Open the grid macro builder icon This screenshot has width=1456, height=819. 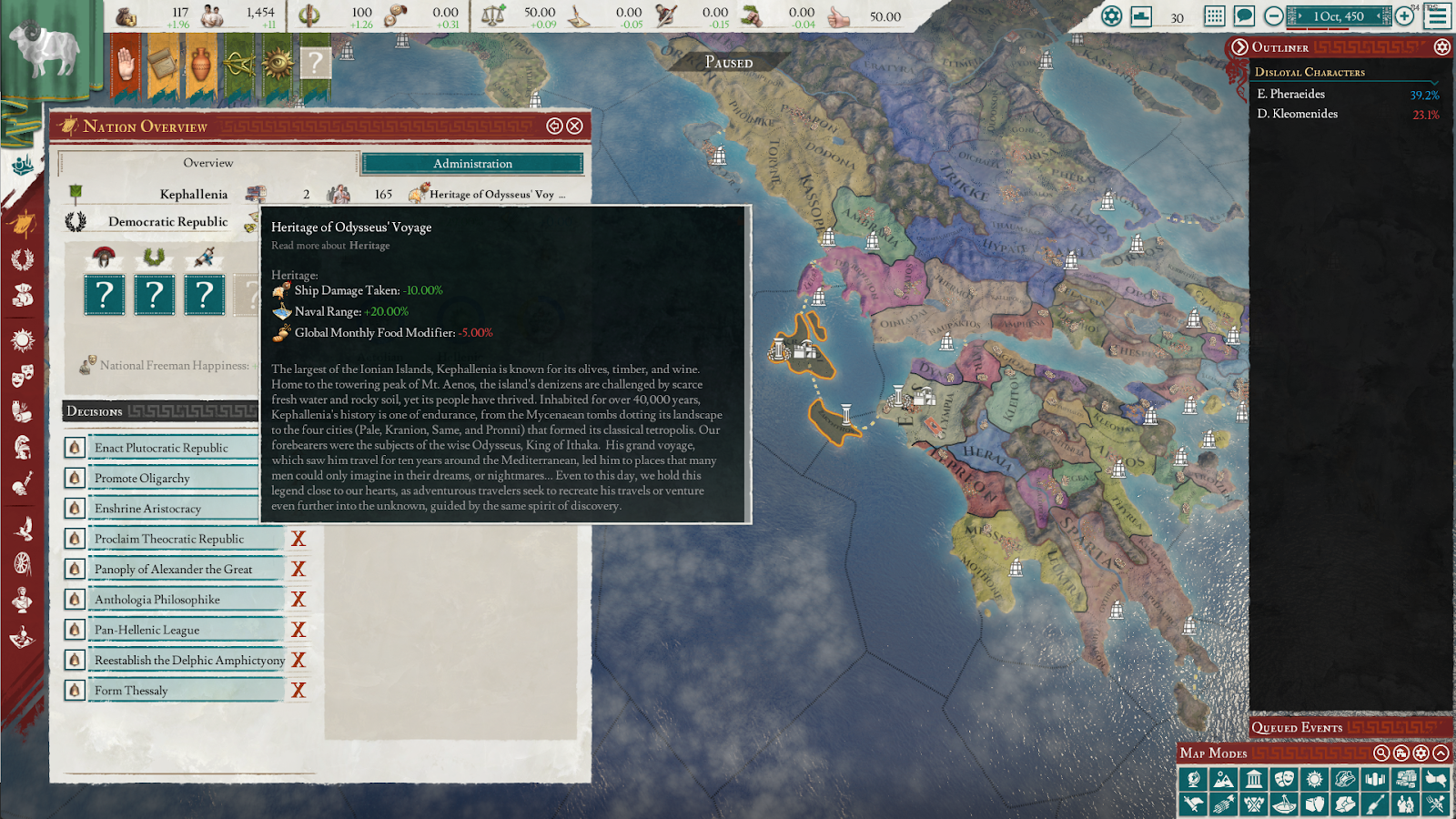(x=1215, y=16)
